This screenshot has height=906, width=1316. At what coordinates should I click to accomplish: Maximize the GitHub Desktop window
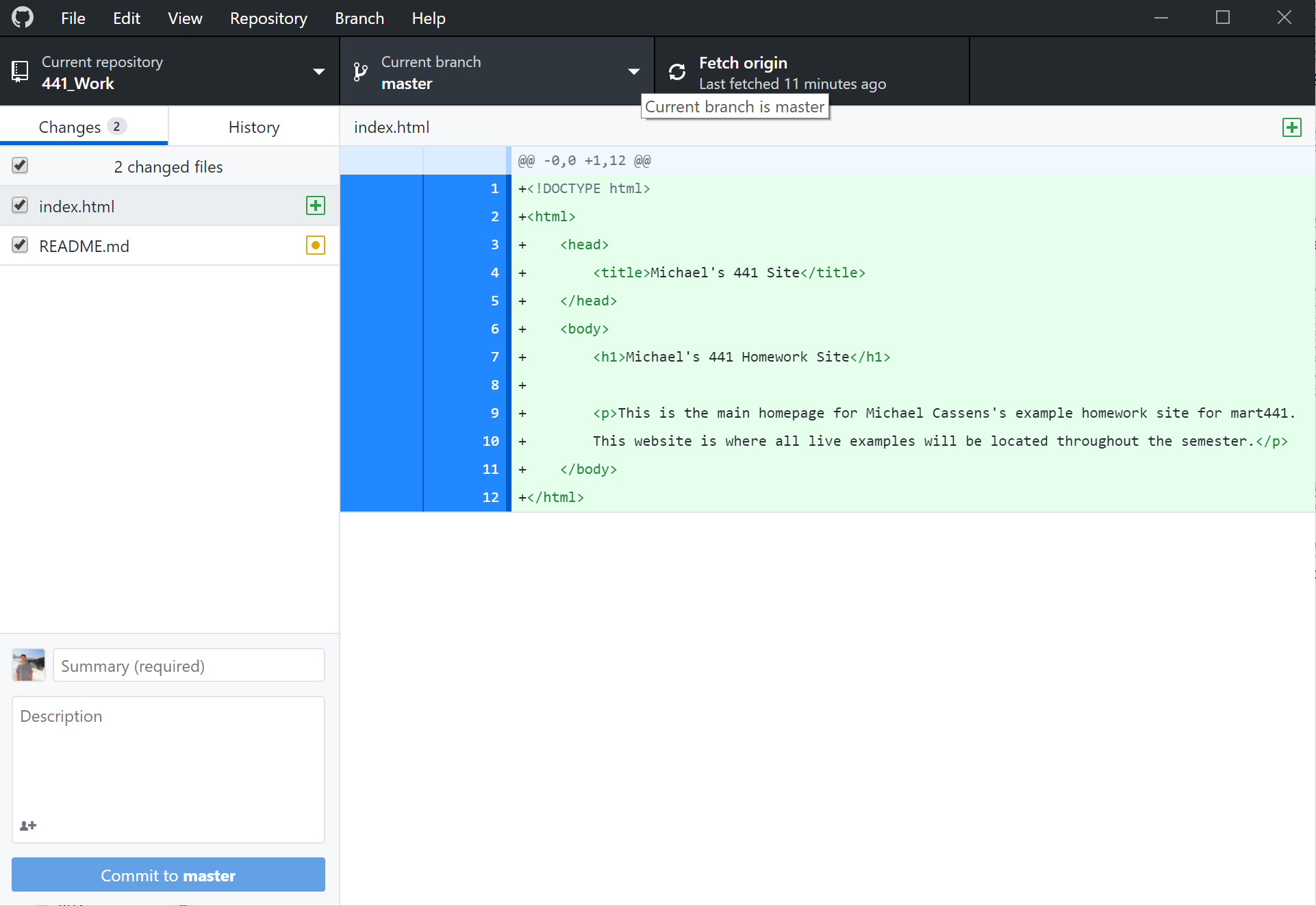pos(1223,18)
